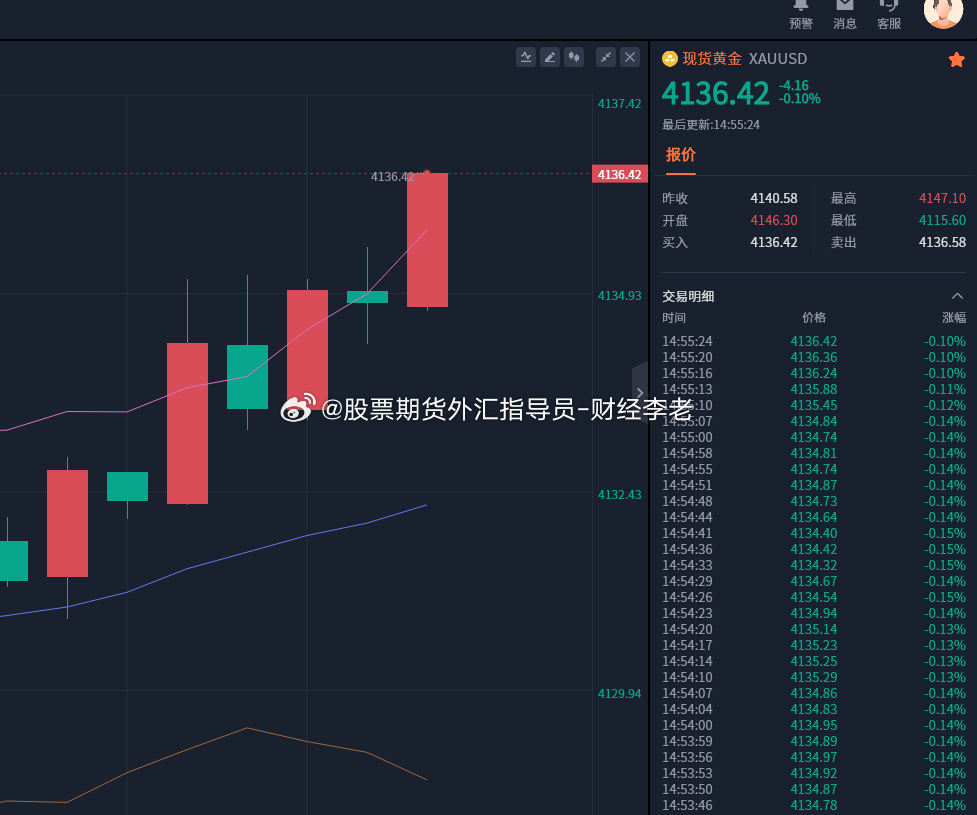Viewport: 977px width, 815px height.
Task: Click the small green doji candlestick
Action: pyautogui.click(x=368, y=297)
